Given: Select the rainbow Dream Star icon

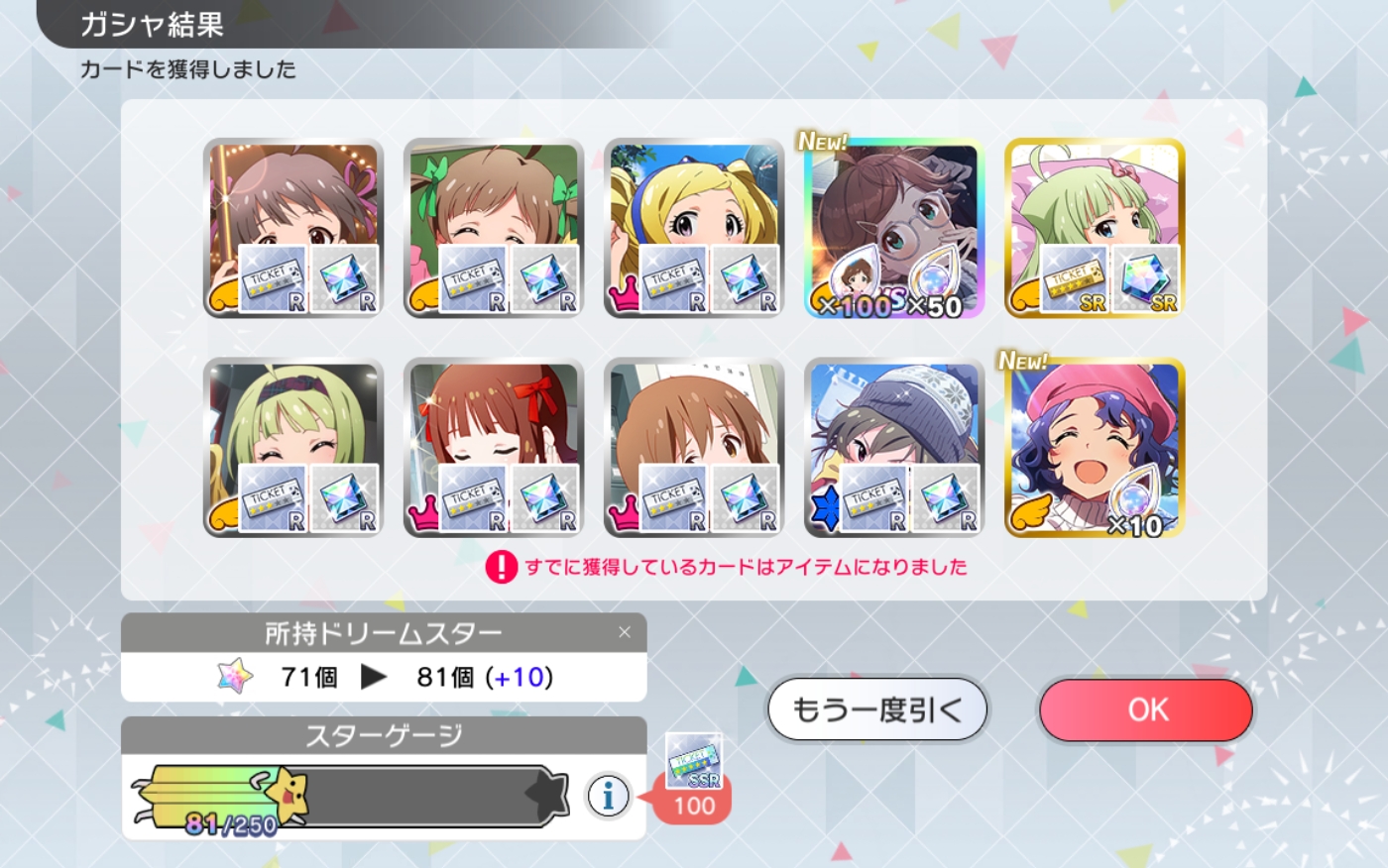Looking at the screenshot, I should [235, 677].
